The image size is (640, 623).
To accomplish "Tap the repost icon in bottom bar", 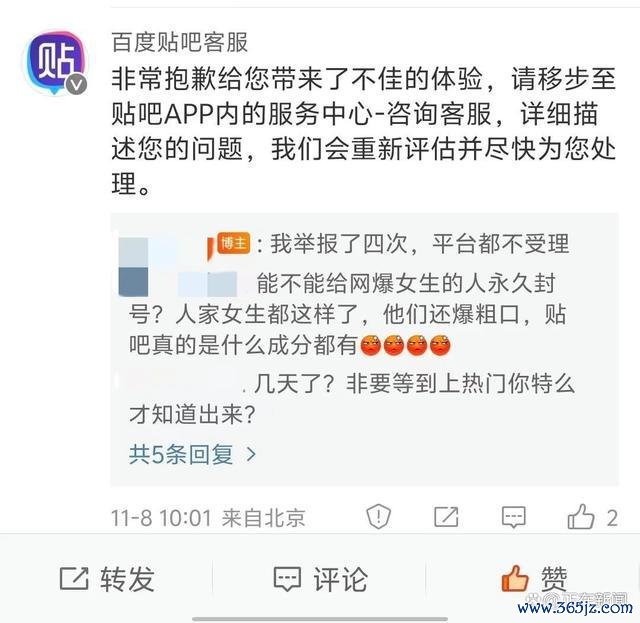I will (x=74, y=578).
